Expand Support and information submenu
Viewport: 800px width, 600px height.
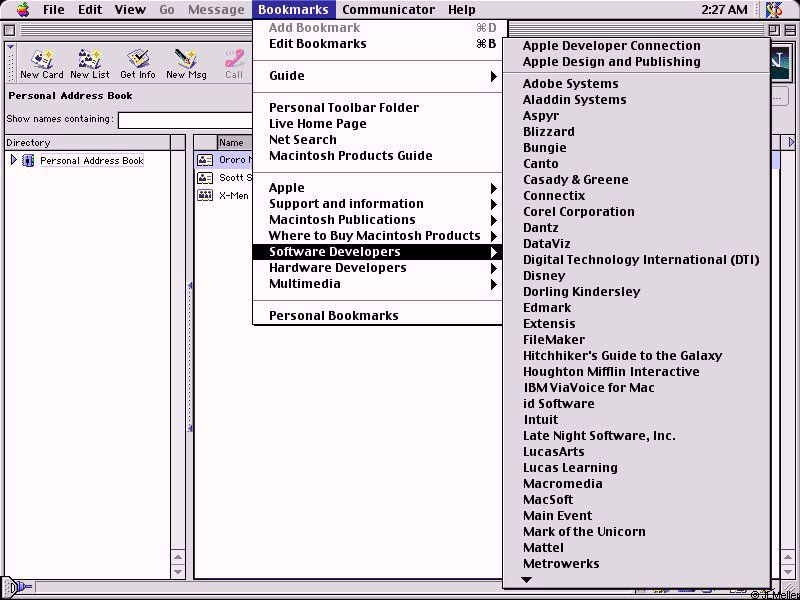[378, 204]
